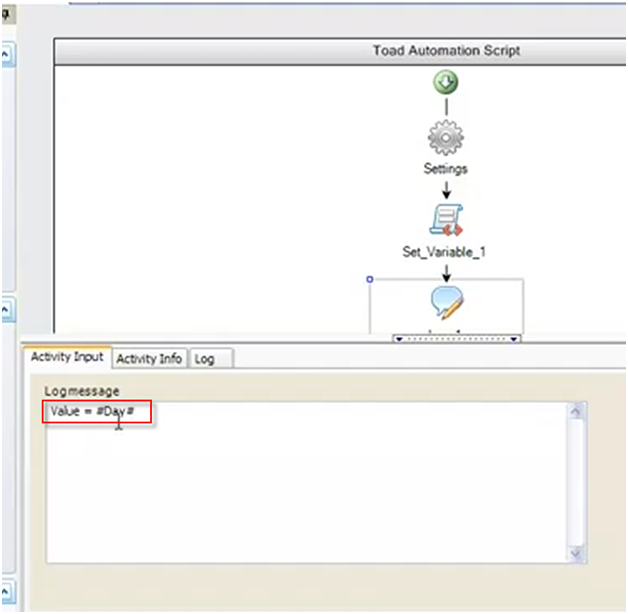Viewport: 628px width, 614px height.
Task: Click the right arrow on activity splitter bar
Action: pos(514,339)
